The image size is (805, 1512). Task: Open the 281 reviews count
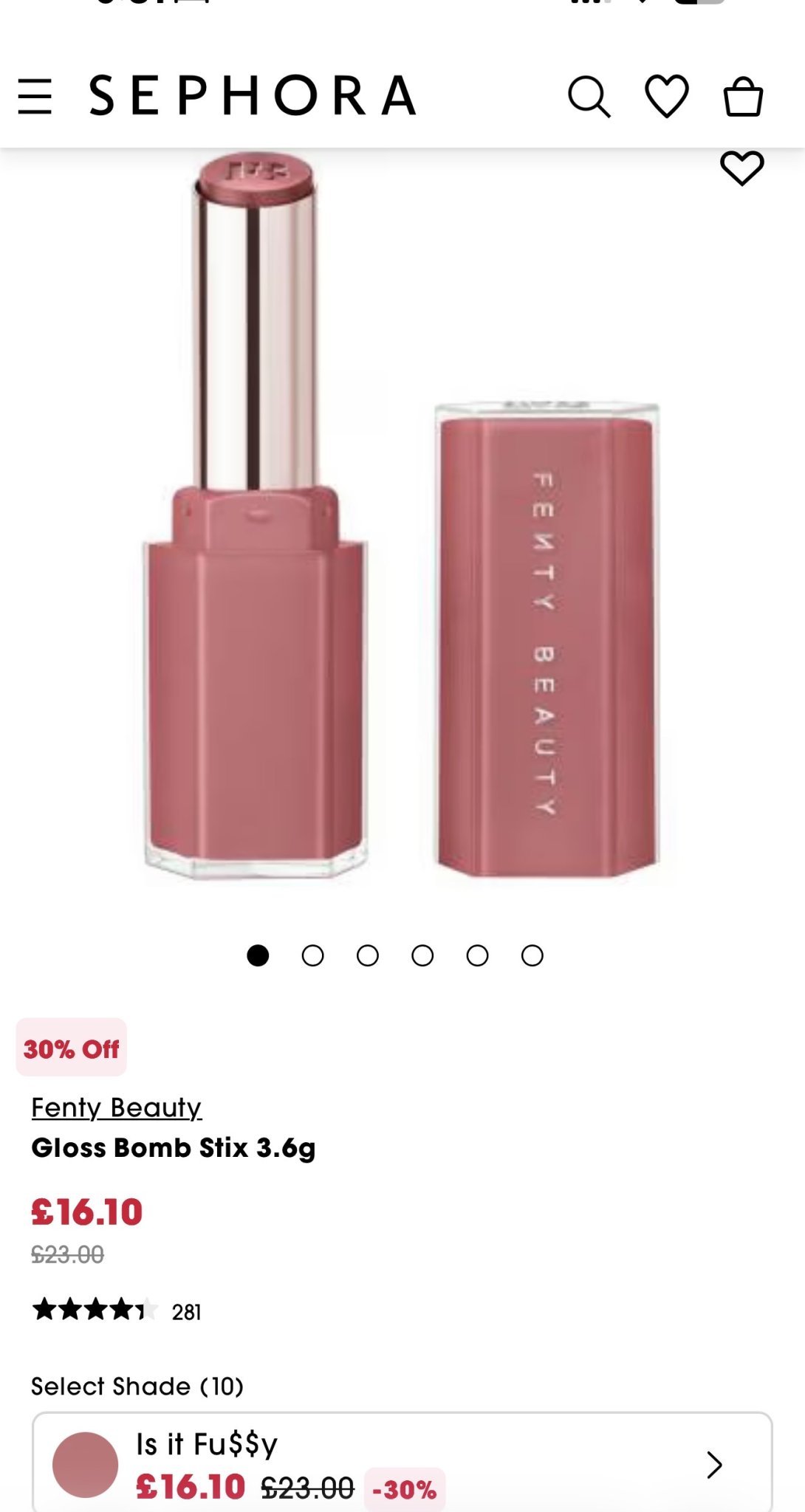pyautogui.click(x=186, y=1312)
